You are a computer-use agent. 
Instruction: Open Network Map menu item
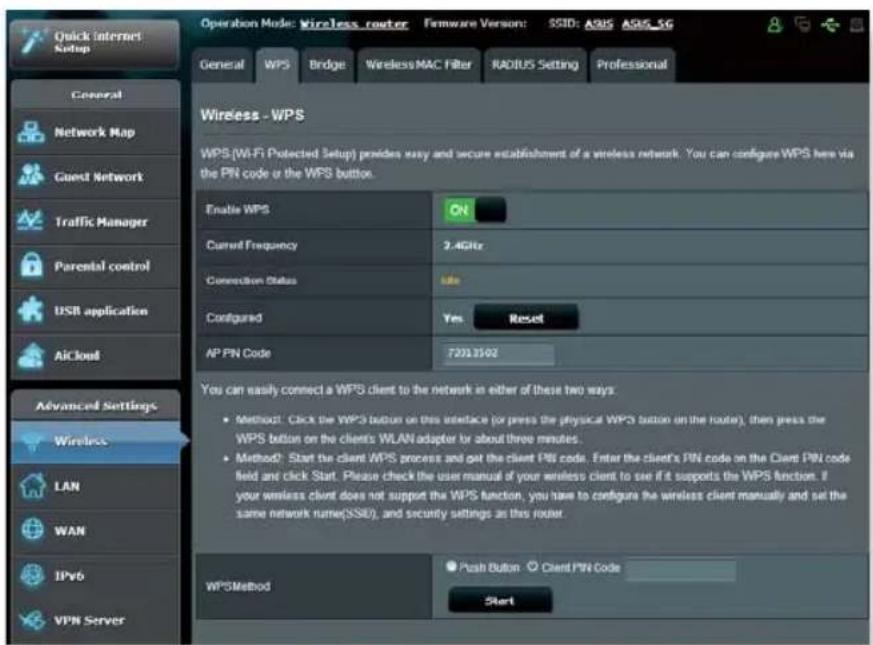[x=96, y=132]
